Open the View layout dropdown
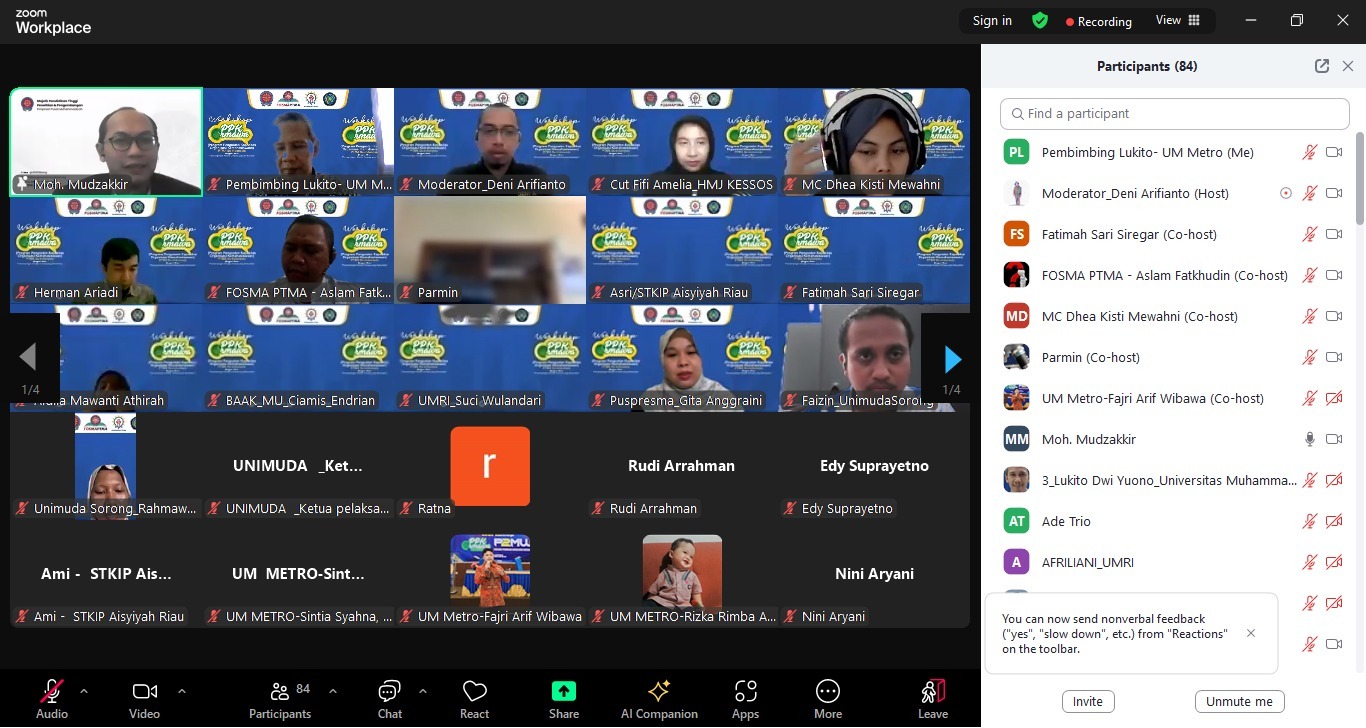This screenshot has height=728, width=1366. (x=1177, y=21)
